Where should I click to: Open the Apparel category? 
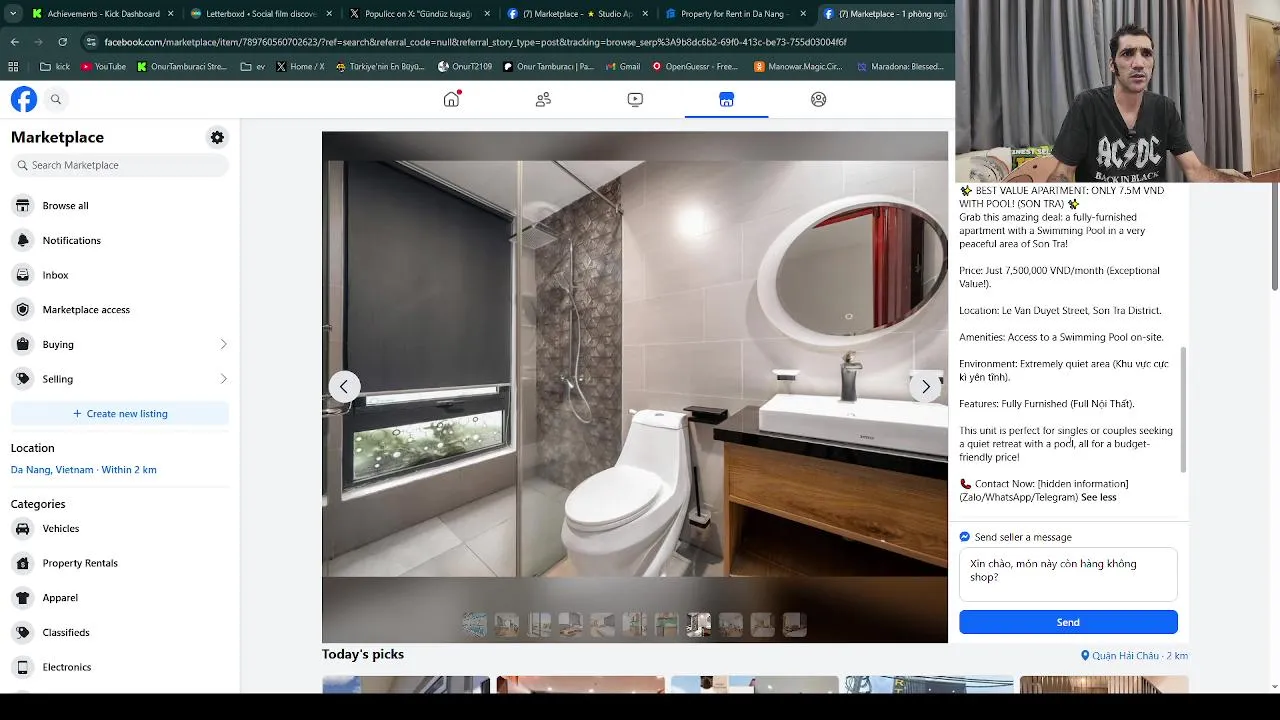pyautogui.click(x=120, y=597)
